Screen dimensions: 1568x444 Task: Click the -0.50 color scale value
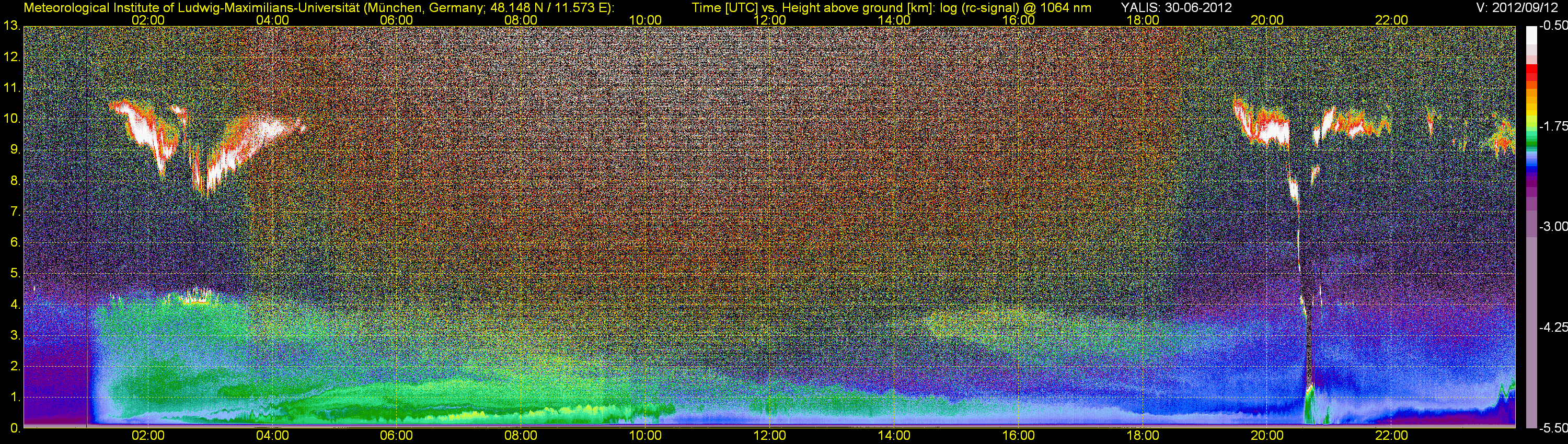[x=1553, y=26]
